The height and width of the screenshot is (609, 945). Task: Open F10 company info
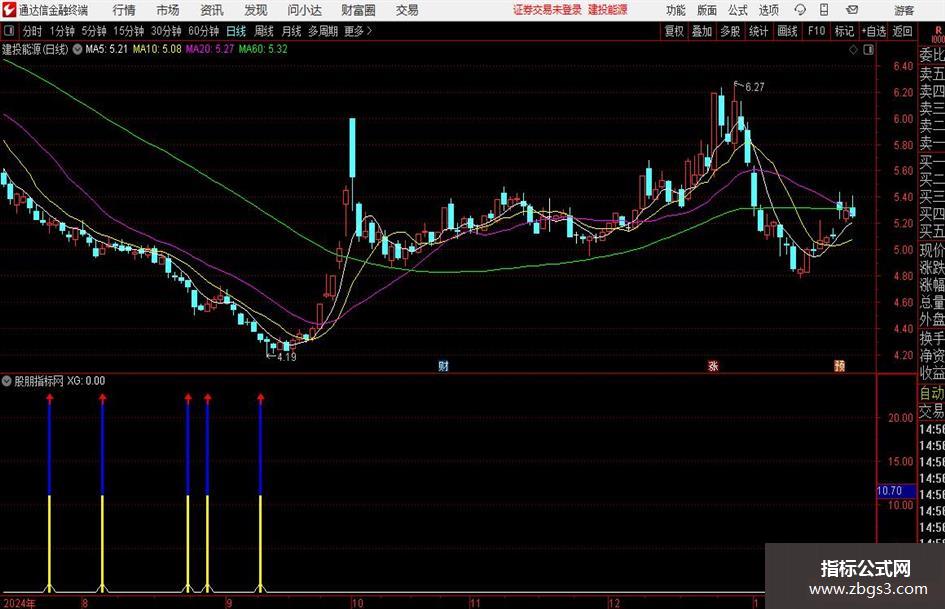[817, 31]
